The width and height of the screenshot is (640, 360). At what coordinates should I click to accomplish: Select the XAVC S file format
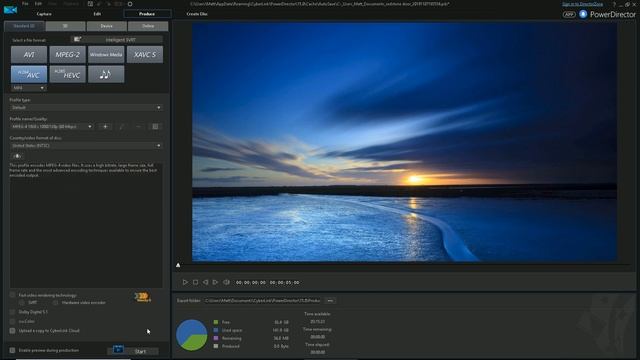click(x=145, y=54)
